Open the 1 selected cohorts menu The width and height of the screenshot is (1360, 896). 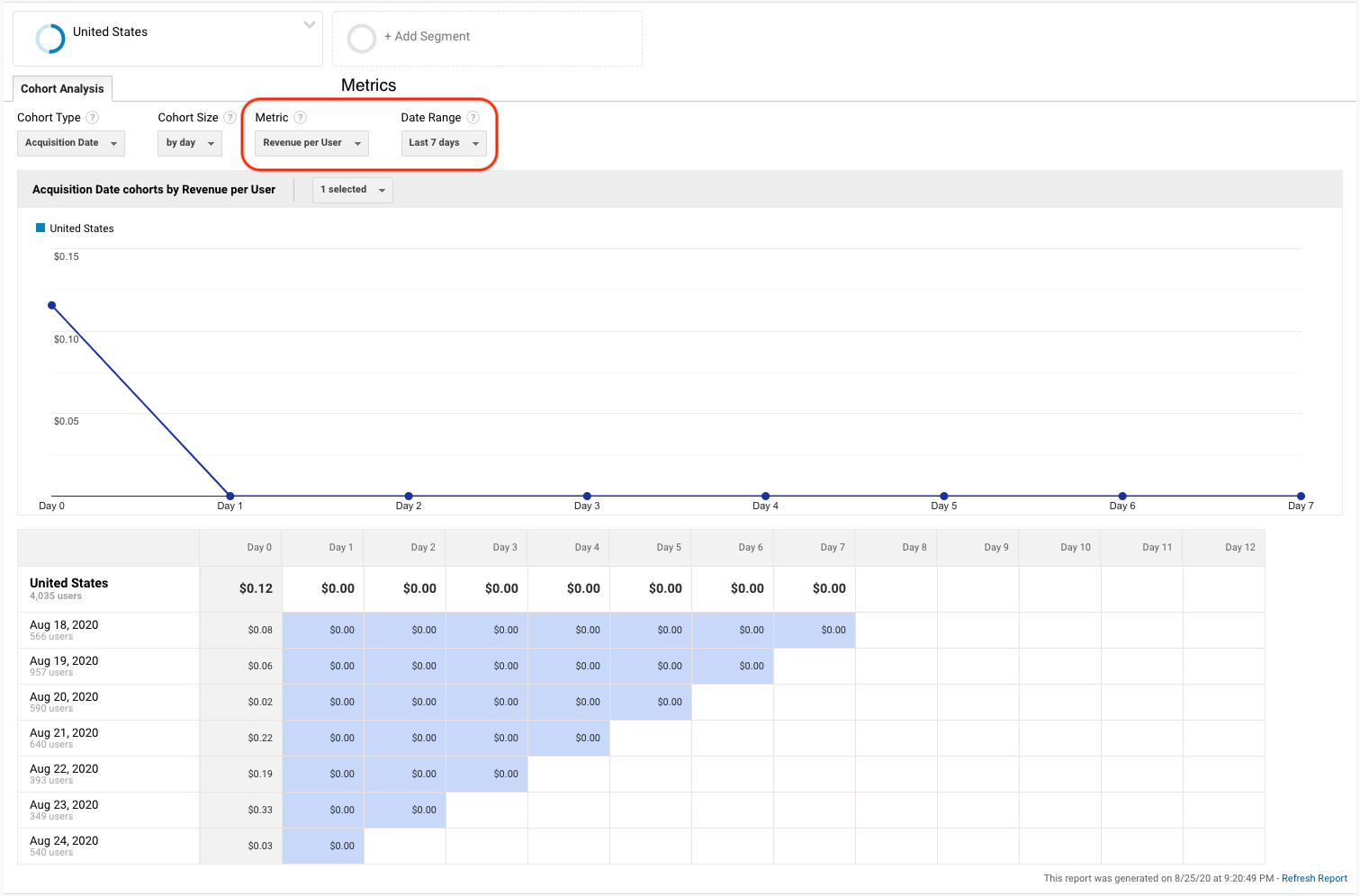click(352, 190)
